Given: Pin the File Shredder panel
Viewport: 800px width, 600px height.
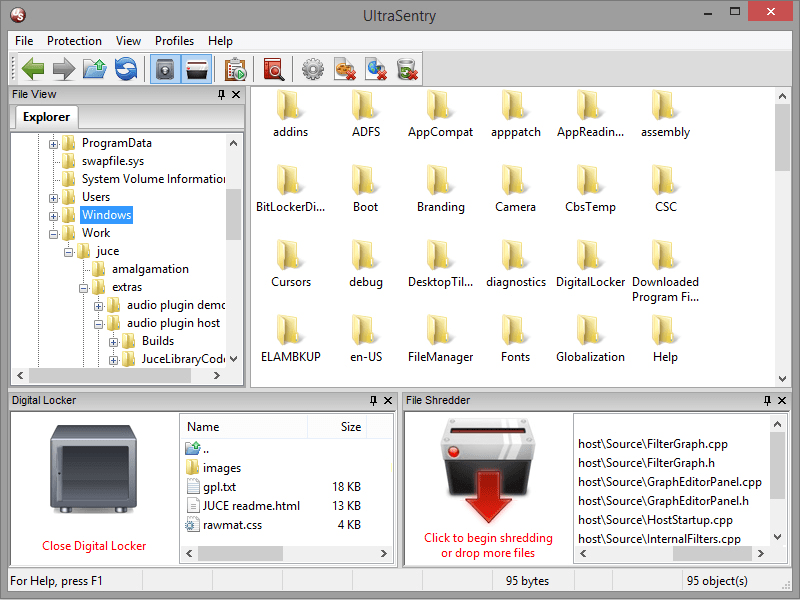Looking at the screenshot, I should click(x=767, y=401).
